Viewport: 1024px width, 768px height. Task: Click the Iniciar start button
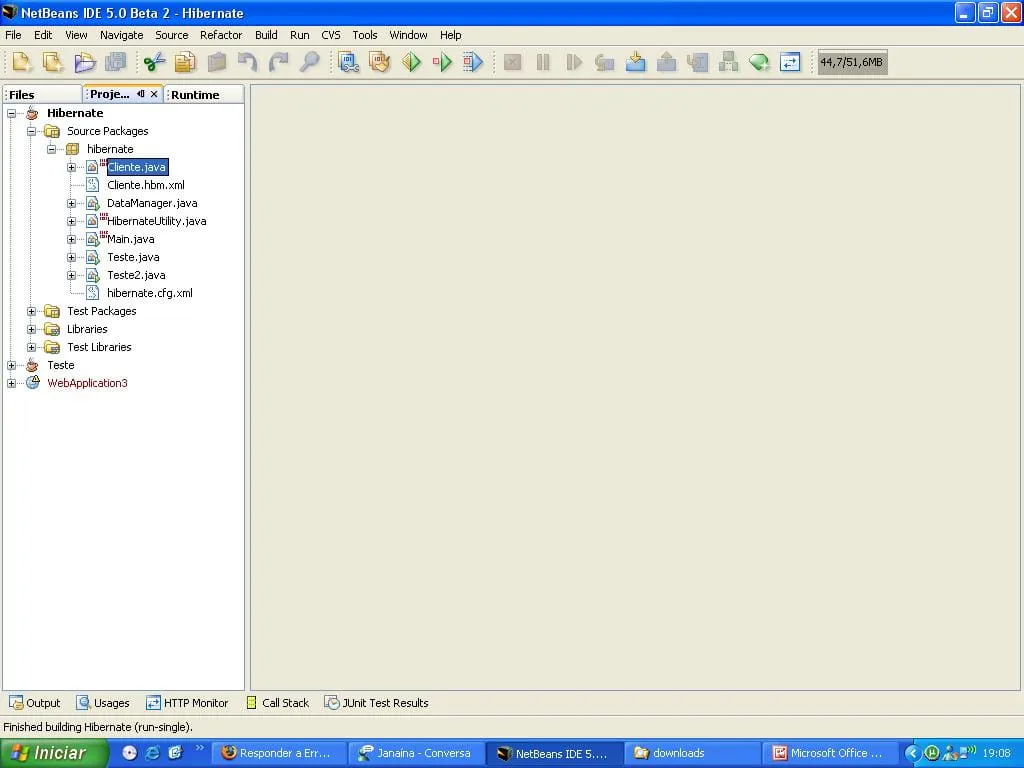coord(54,754)
